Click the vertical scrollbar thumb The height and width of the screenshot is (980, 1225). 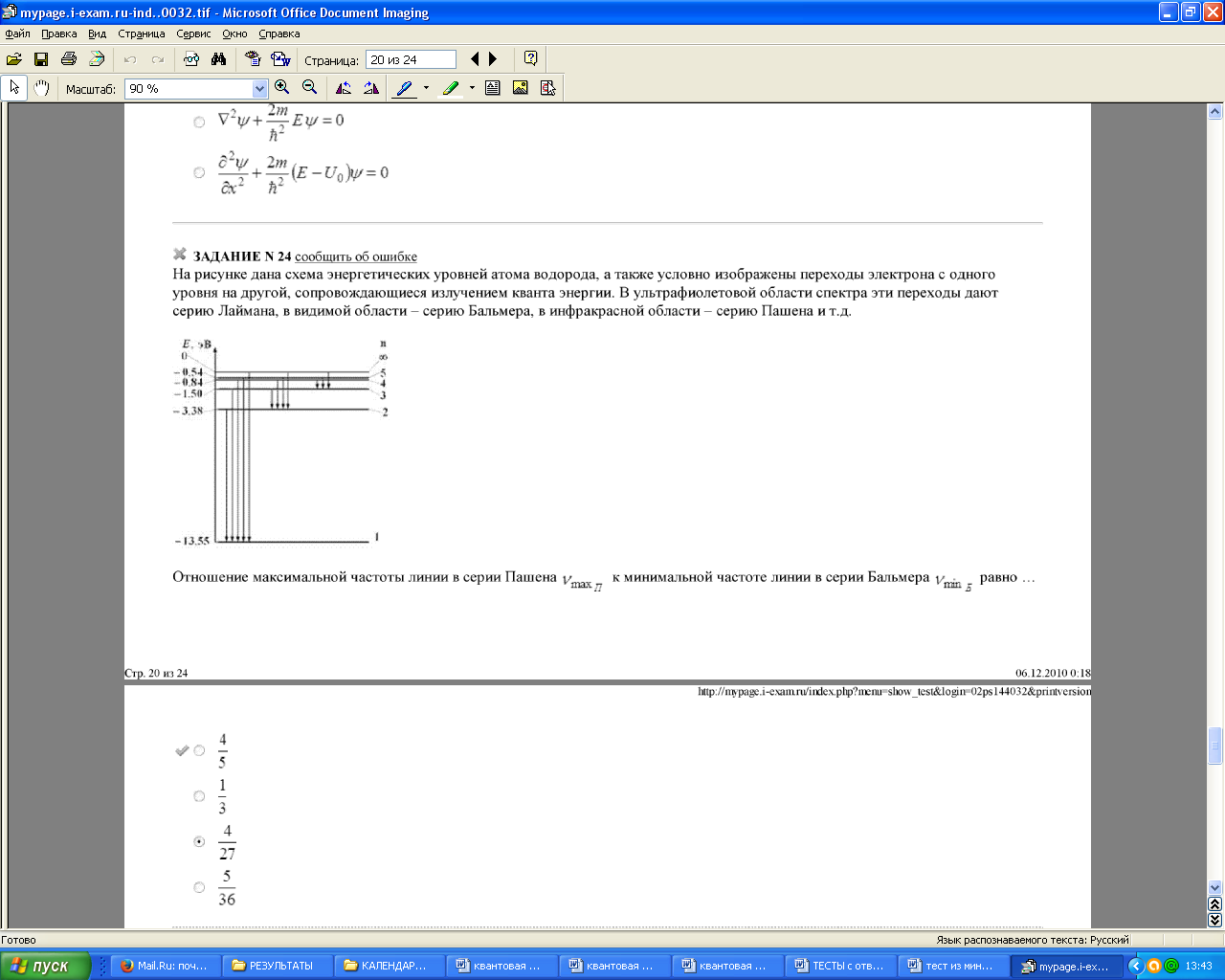[1215, 746]
